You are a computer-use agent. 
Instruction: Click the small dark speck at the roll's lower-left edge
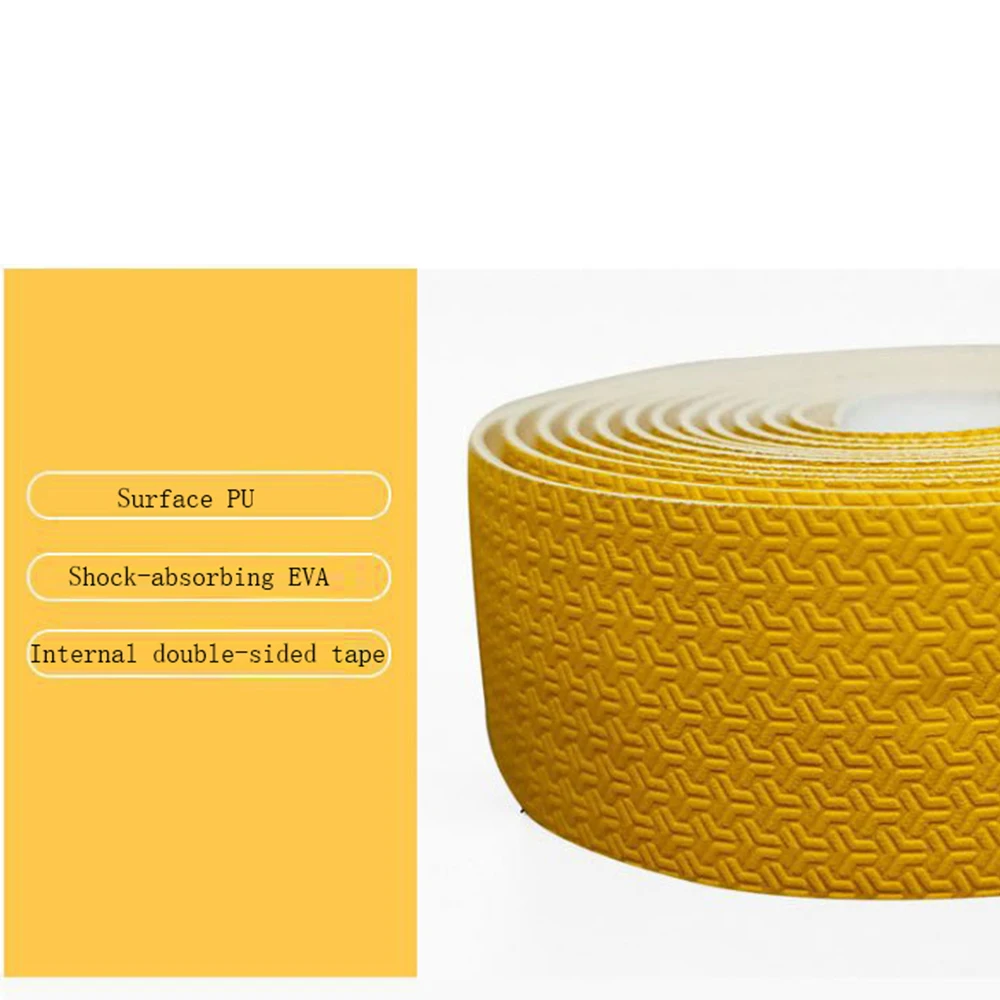click(522, 811)
